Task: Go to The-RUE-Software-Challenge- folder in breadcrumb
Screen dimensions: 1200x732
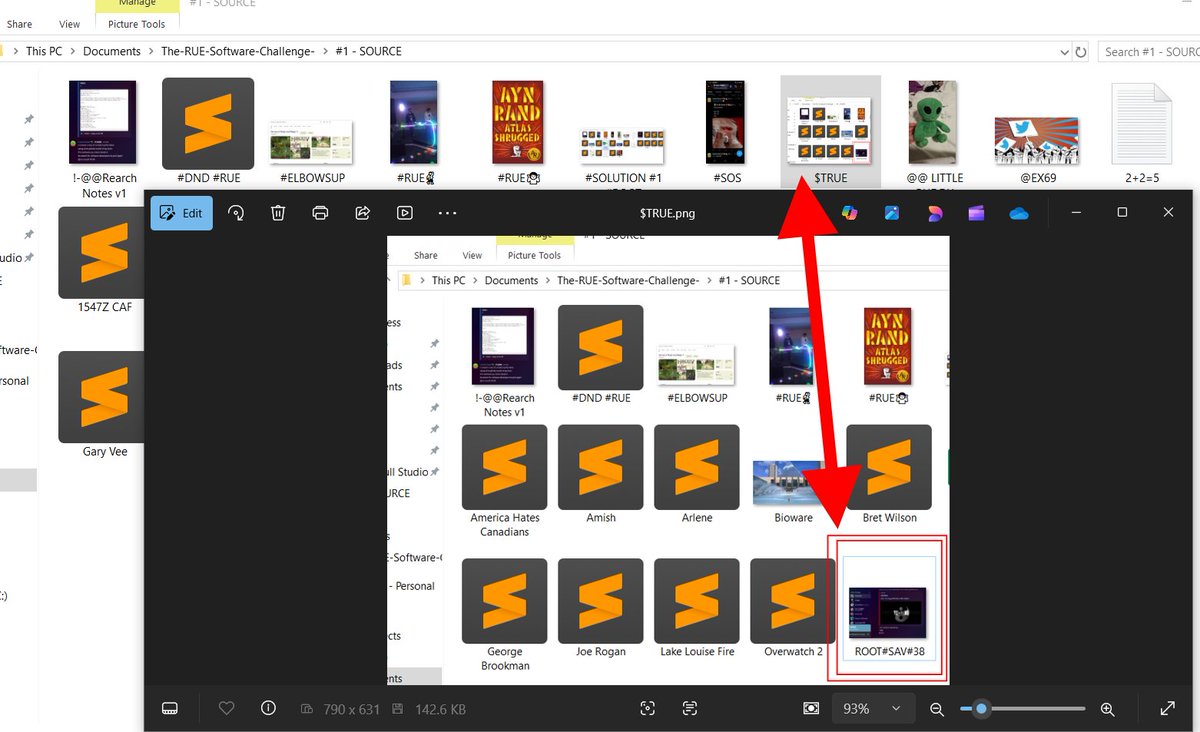Action: click(x=238, y=51)
